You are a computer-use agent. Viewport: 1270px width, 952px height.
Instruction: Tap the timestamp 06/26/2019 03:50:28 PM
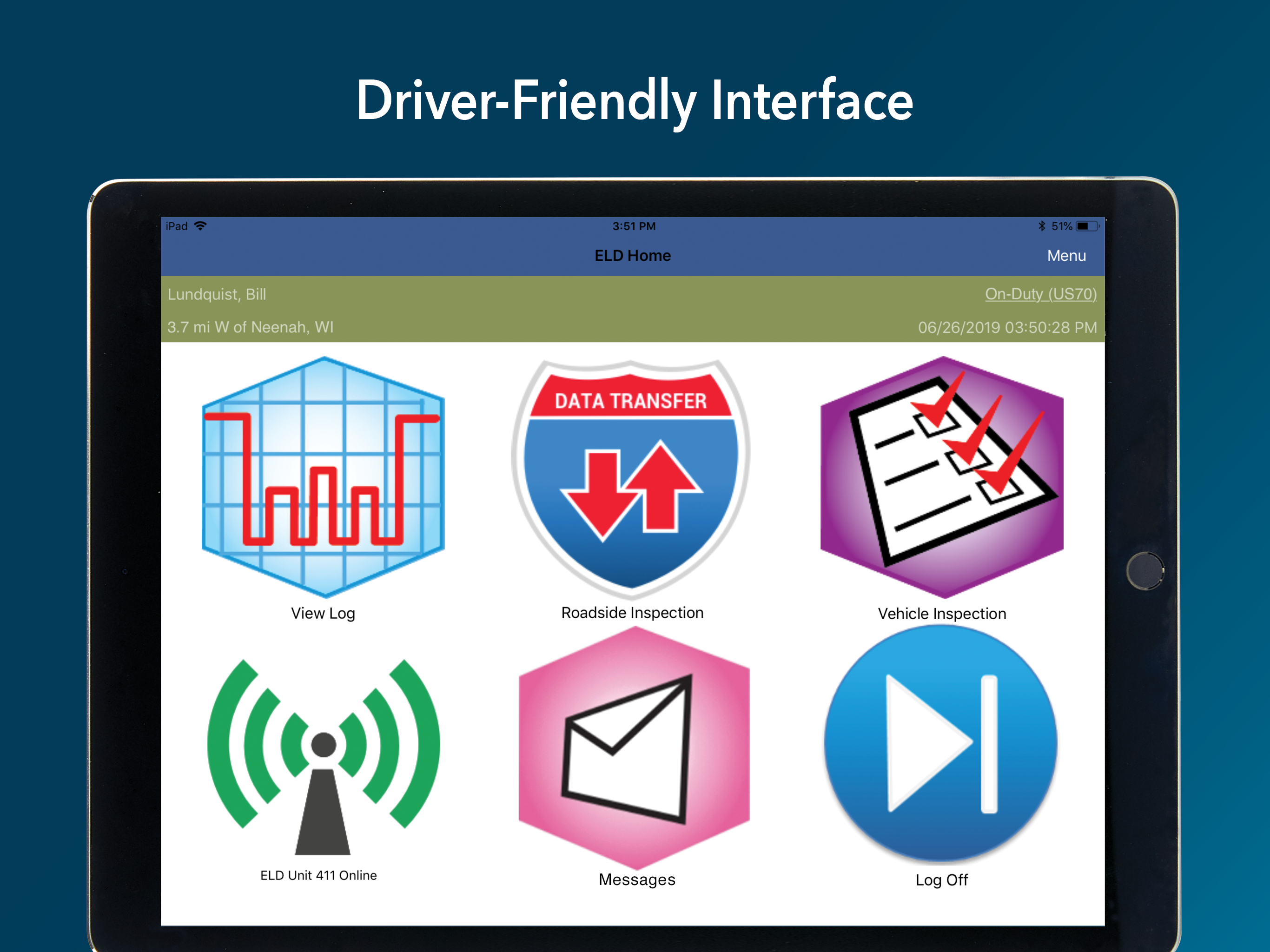[1007, 327]
